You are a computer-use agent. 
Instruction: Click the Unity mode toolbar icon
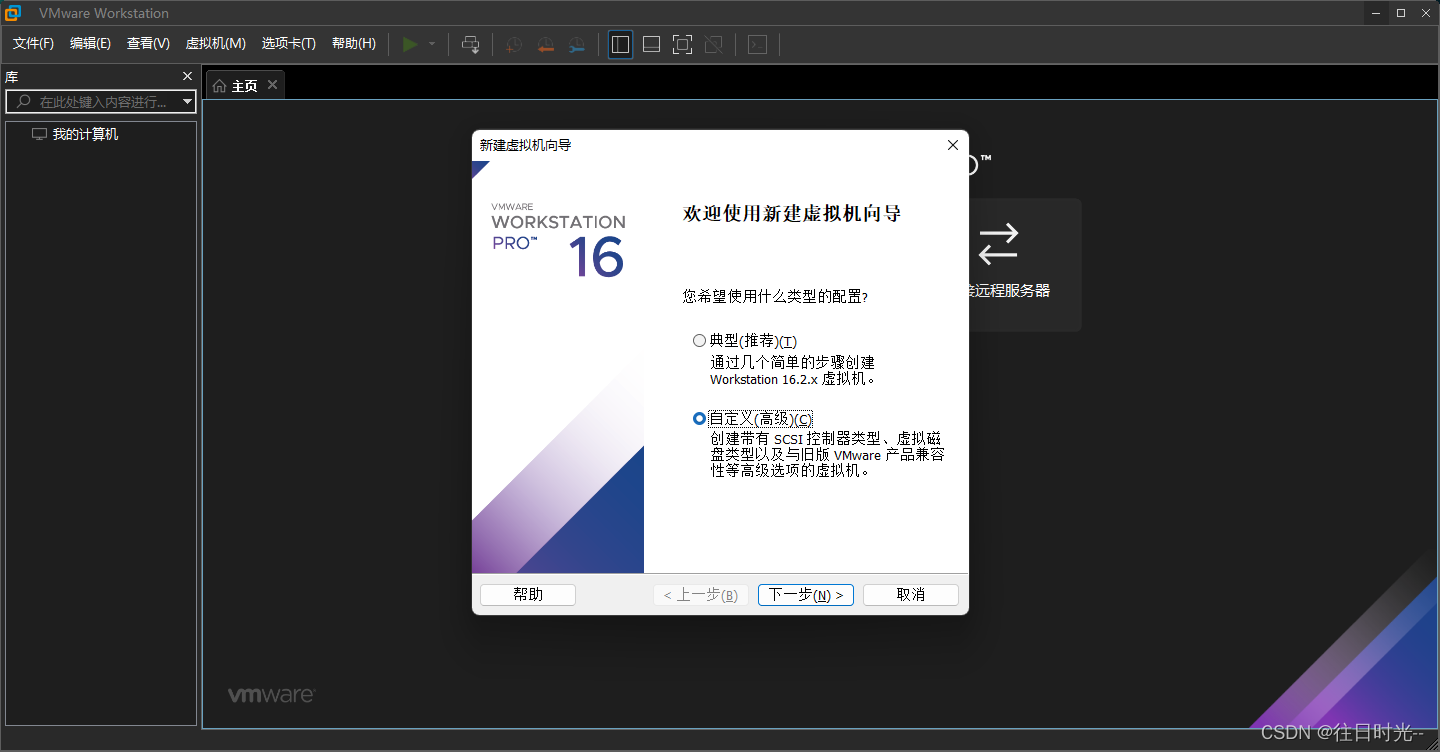point(713,44)
